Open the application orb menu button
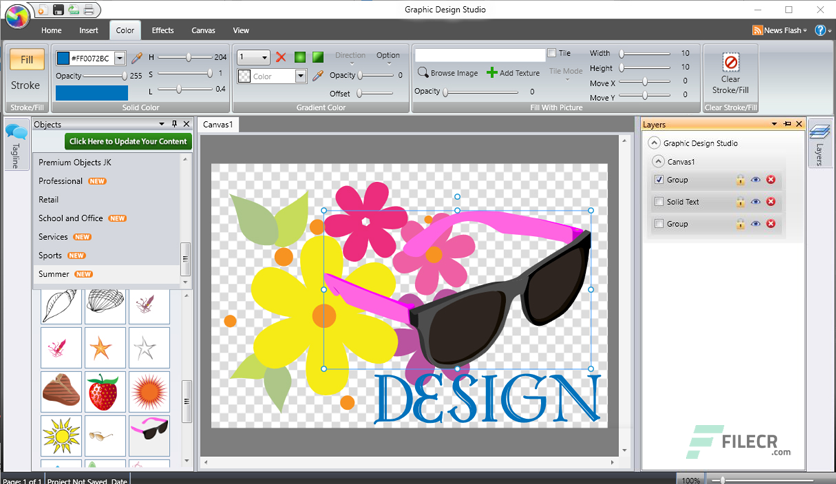 tap(18, 17)
